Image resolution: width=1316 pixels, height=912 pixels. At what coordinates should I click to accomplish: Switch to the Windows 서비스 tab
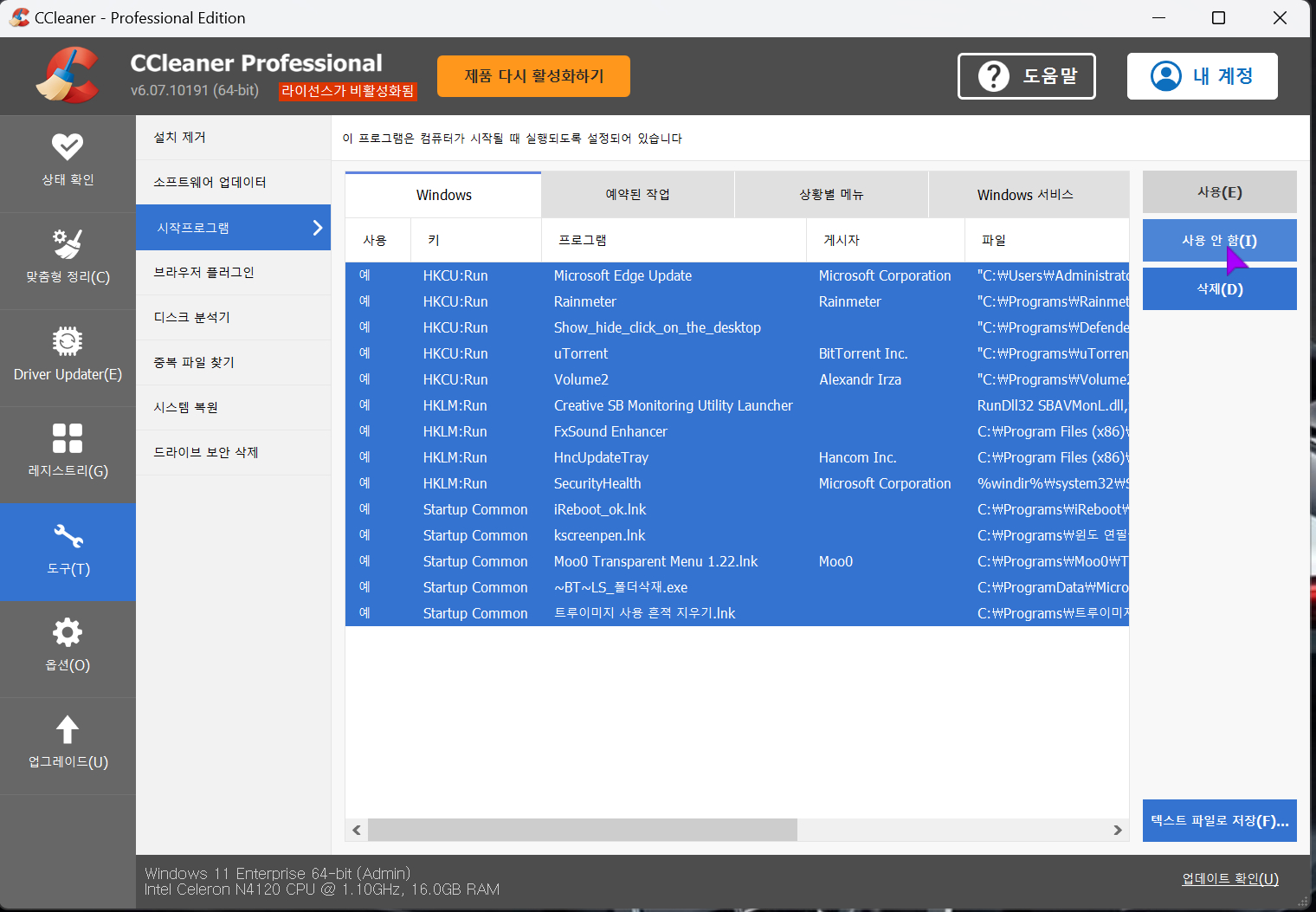[x=1029, y=195]
